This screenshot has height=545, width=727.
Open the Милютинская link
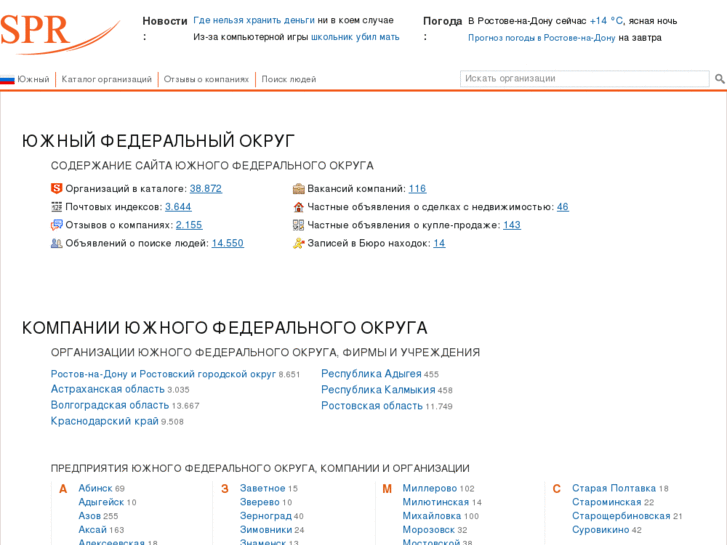435,502
